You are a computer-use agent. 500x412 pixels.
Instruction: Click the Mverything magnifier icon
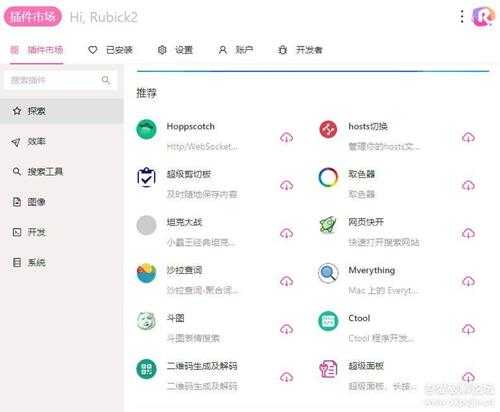328,273
